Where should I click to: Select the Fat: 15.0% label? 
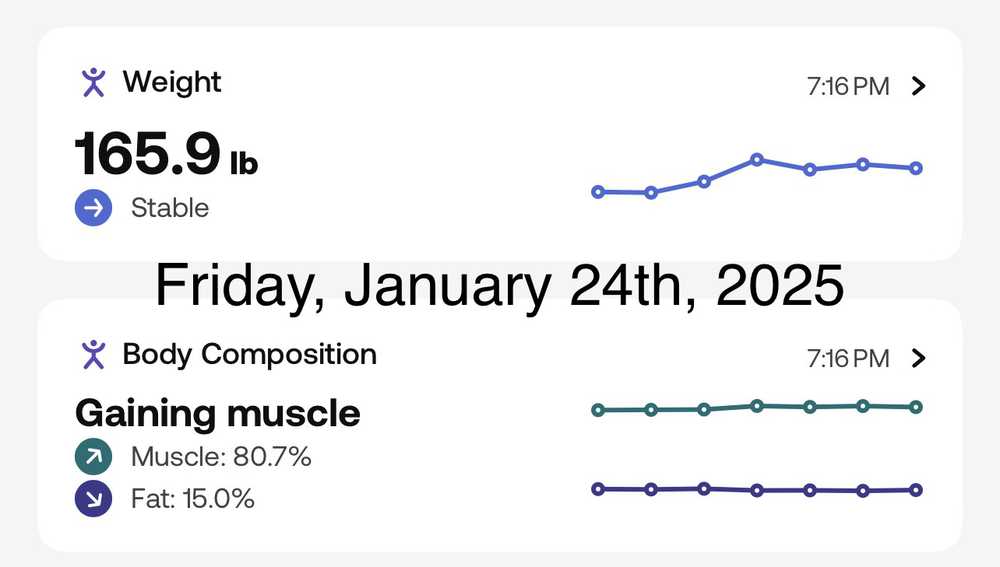[192, 498]
